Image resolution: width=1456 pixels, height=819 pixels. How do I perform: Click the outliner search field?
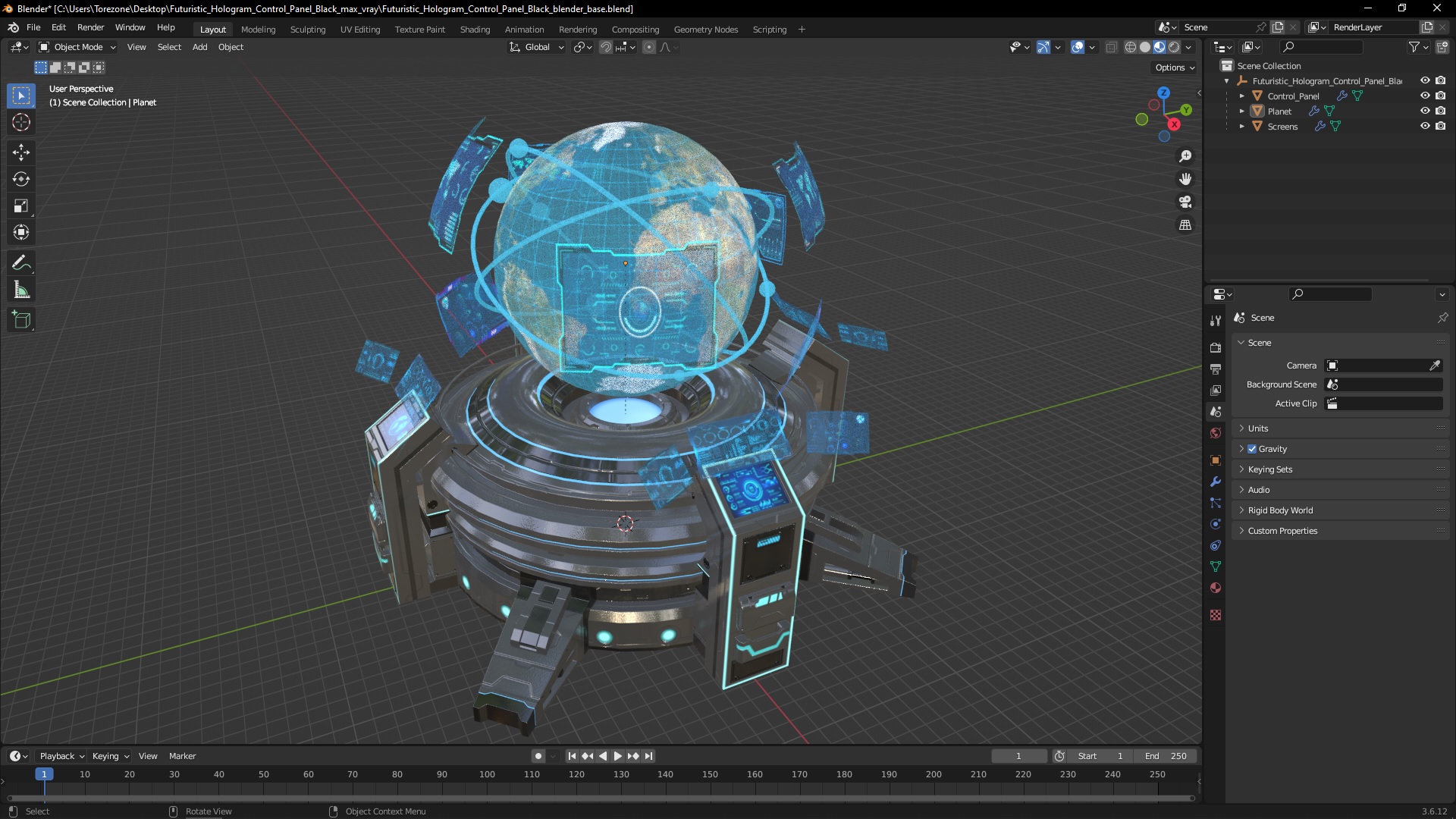[x=1321, y=47]
